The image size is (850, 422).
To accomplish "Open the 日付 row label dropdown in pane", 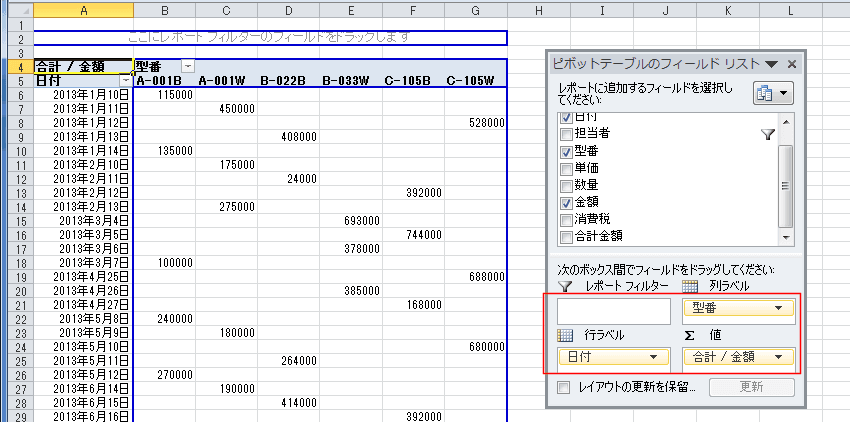I will [653, 357].
